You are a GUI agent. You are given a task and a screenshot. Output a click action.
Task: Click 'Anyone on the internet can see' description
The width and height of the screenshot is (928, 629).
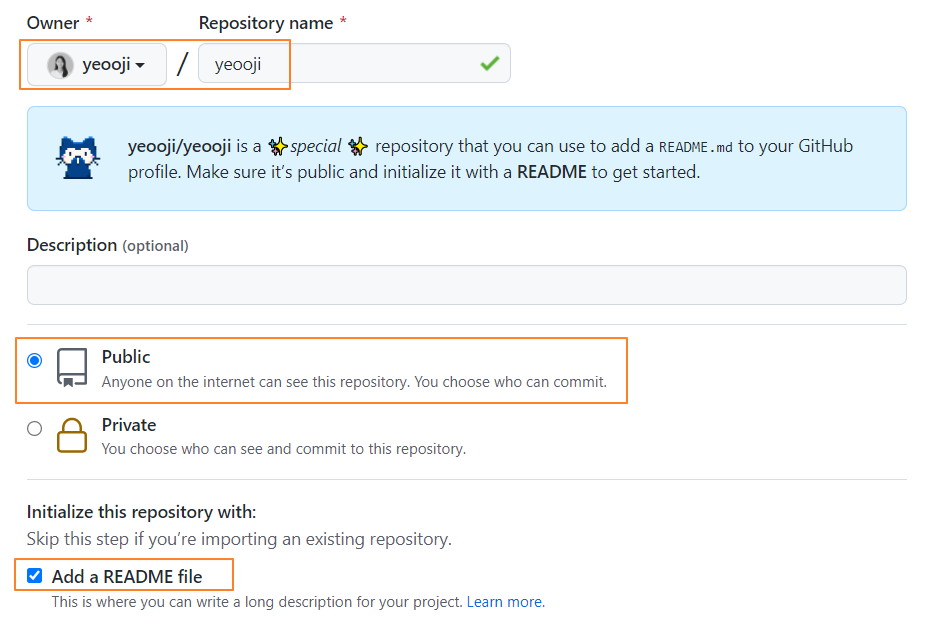[x=355, y=382]
